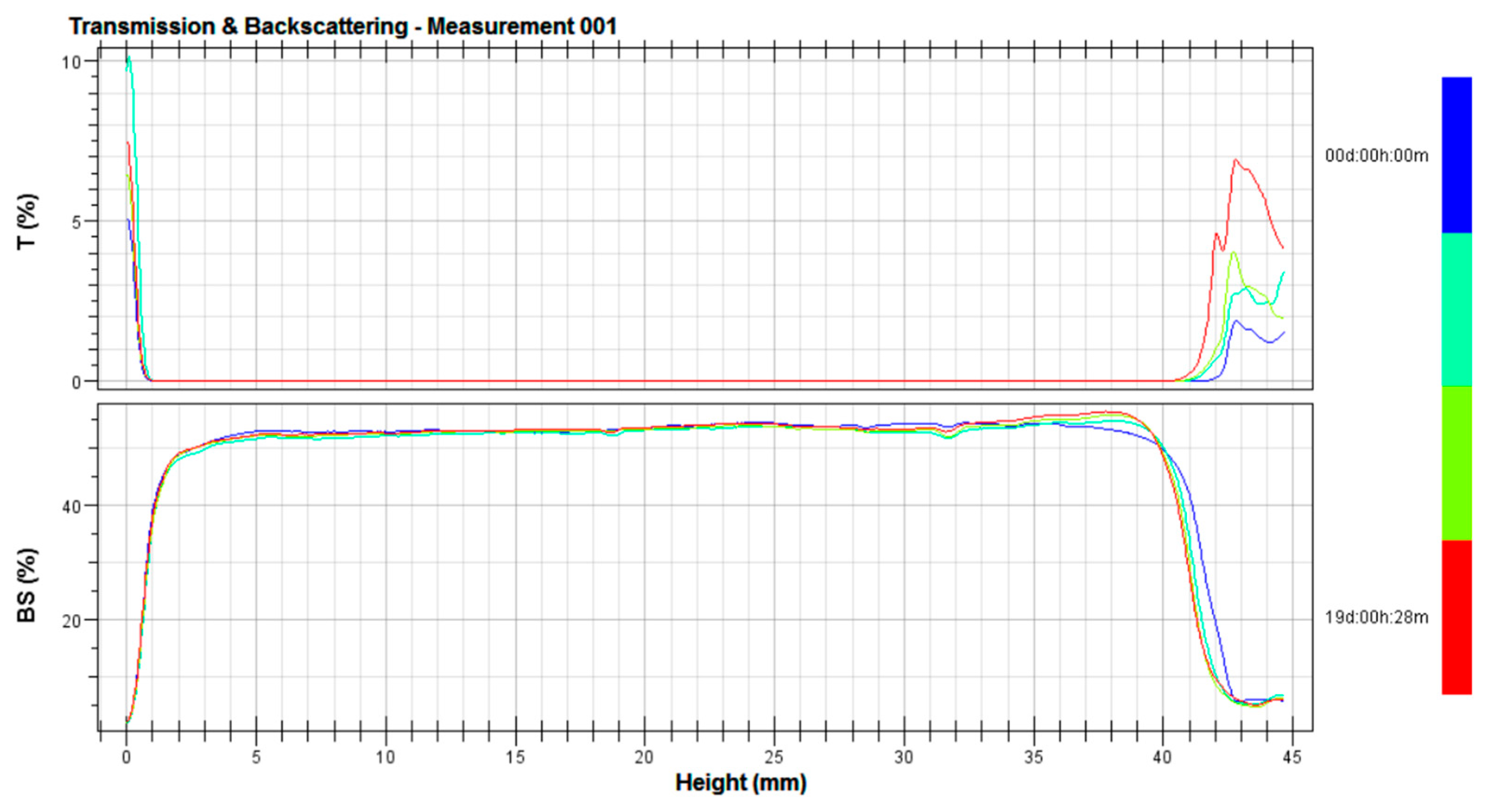1494x812 pixels.
Task: Click the 00d:00h:00m time label
Action: 1376,156
